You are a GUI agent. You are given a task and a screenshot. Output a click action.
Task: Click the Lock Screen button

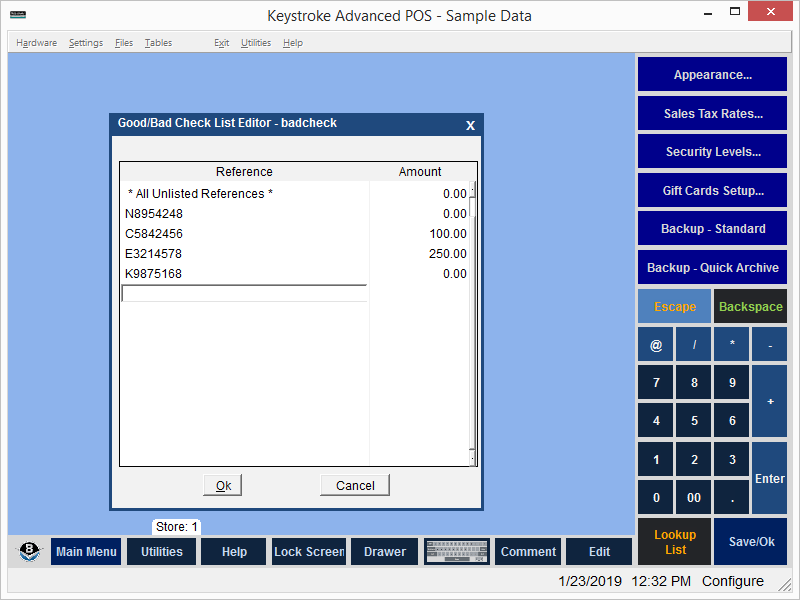pyautogui.click(x=309, y=552)
